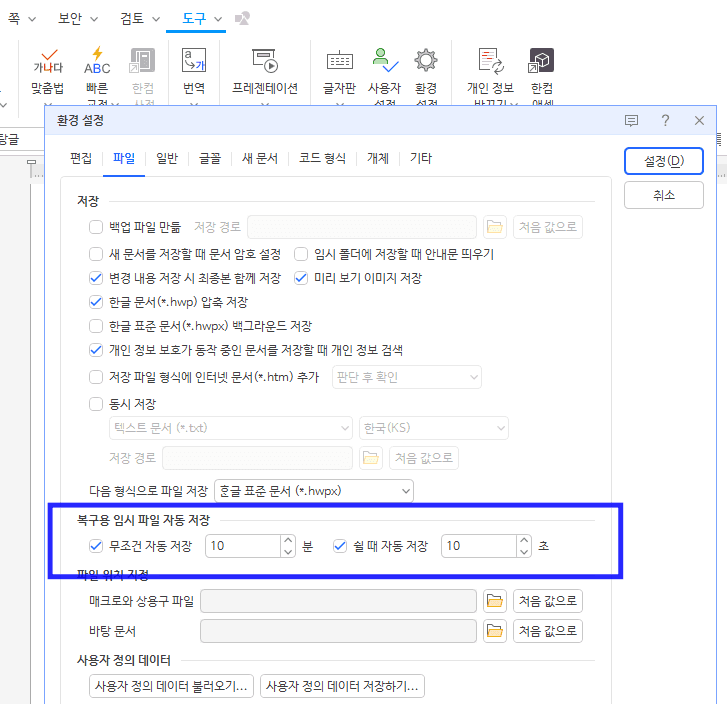Click the 무조건 자동 저장 minutes field
The width and height of the screenshot is (727, 704).
point(243,546)
